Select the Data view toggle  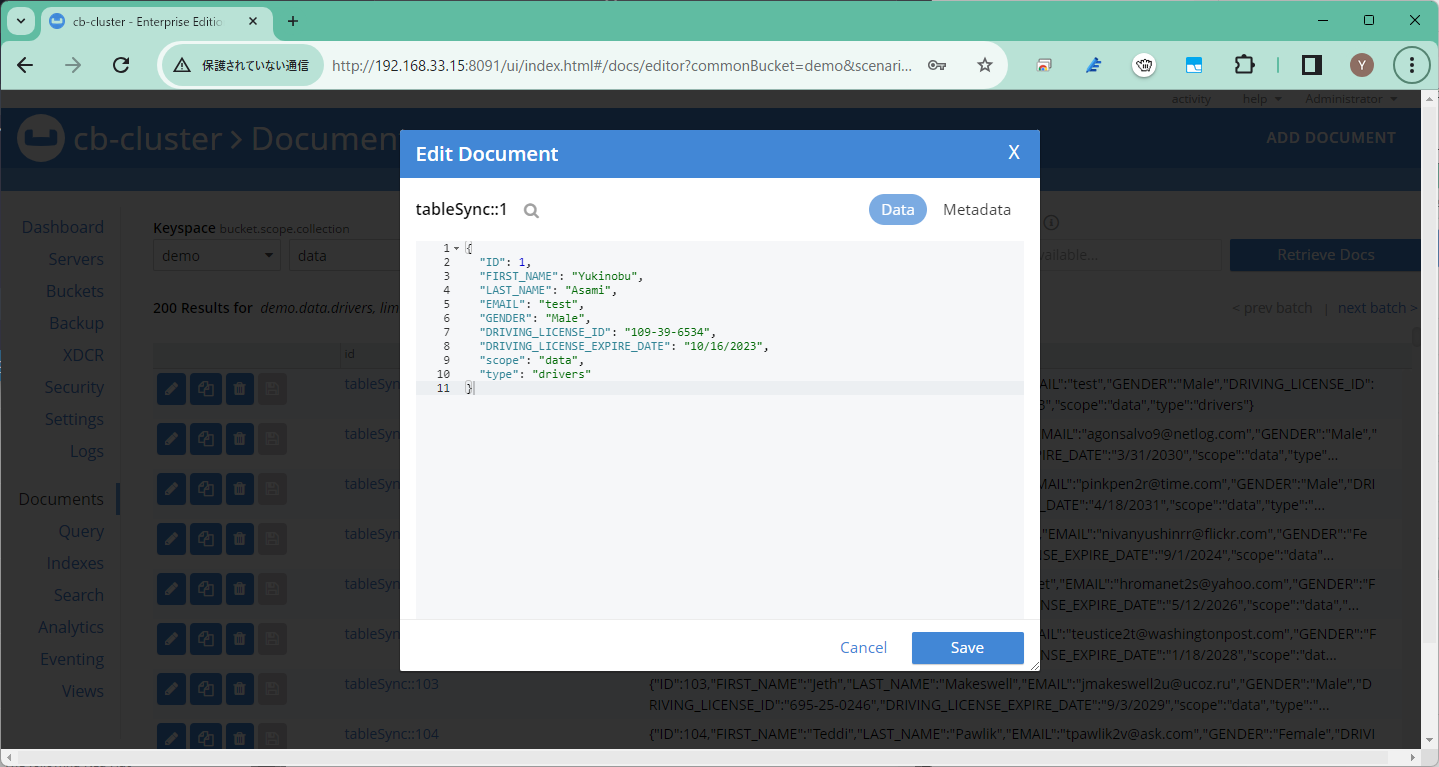(897, 210)
